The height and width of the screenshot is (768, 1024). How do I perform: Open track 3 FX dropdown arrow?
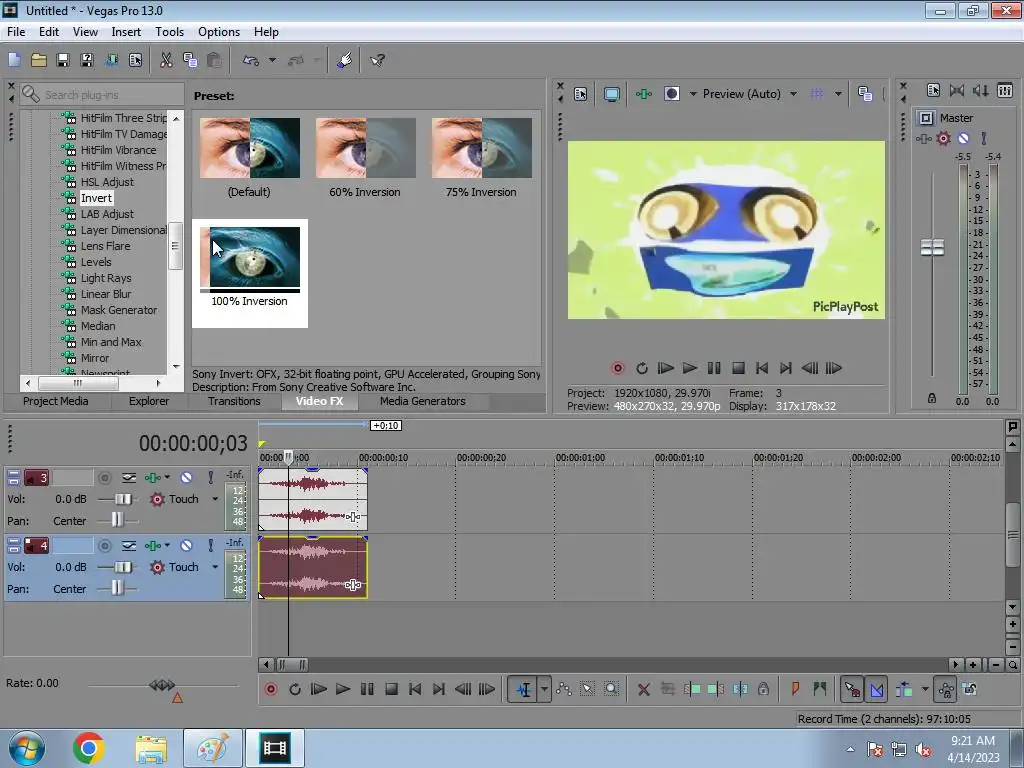[167, 478]
